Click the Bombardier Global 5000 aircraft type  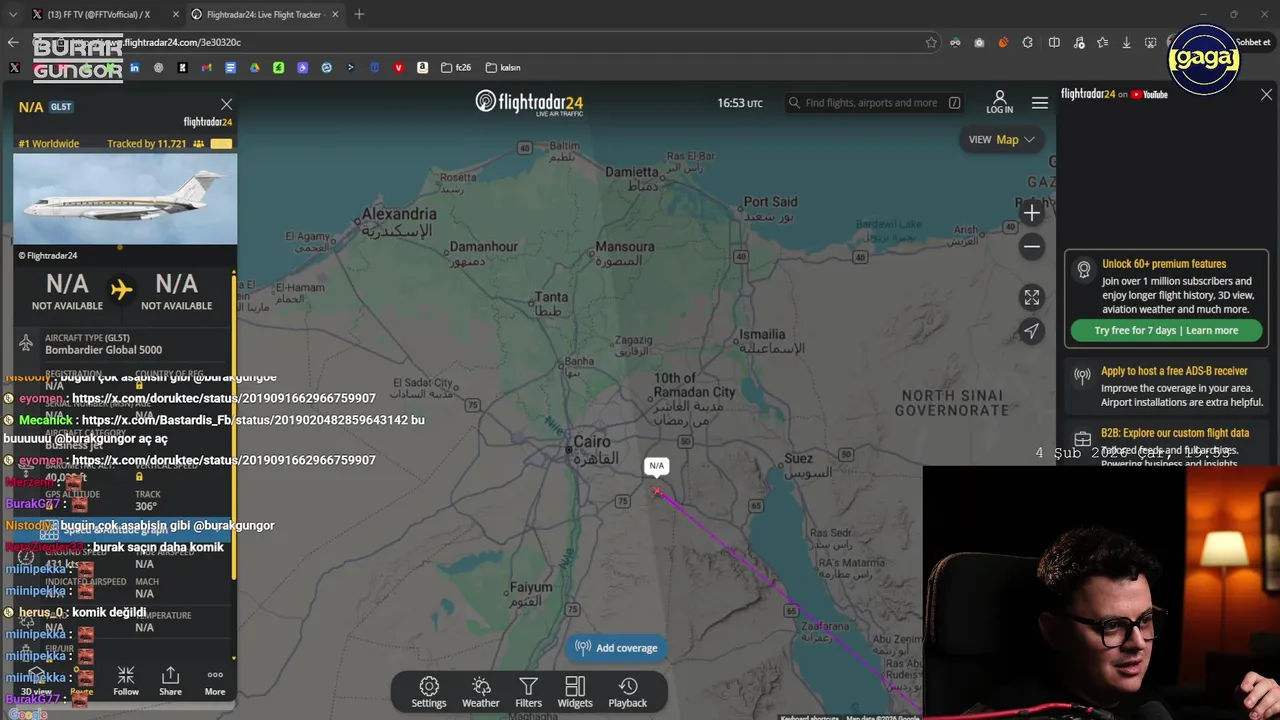[103, 350]
